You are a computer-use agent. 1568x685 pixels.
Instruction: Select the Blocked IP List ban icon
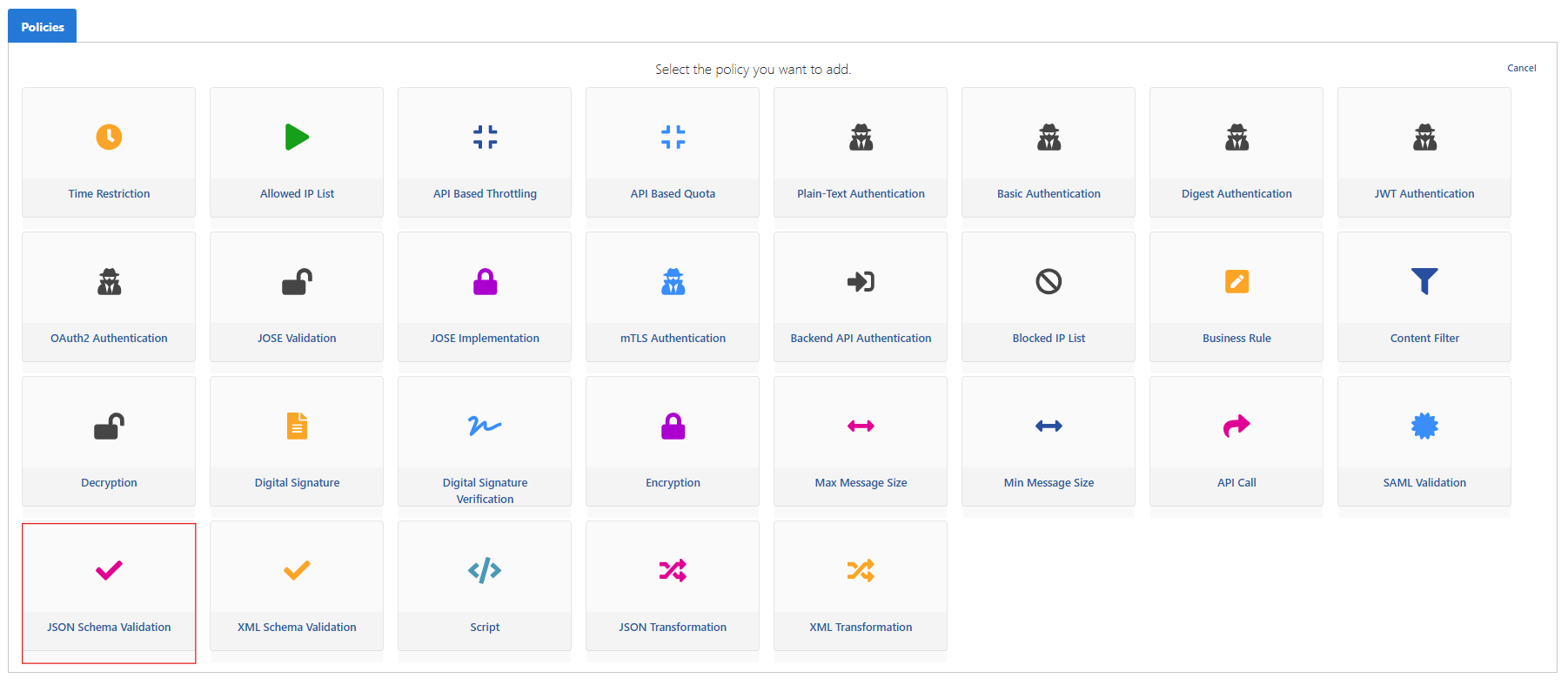tap(1049, 281)
